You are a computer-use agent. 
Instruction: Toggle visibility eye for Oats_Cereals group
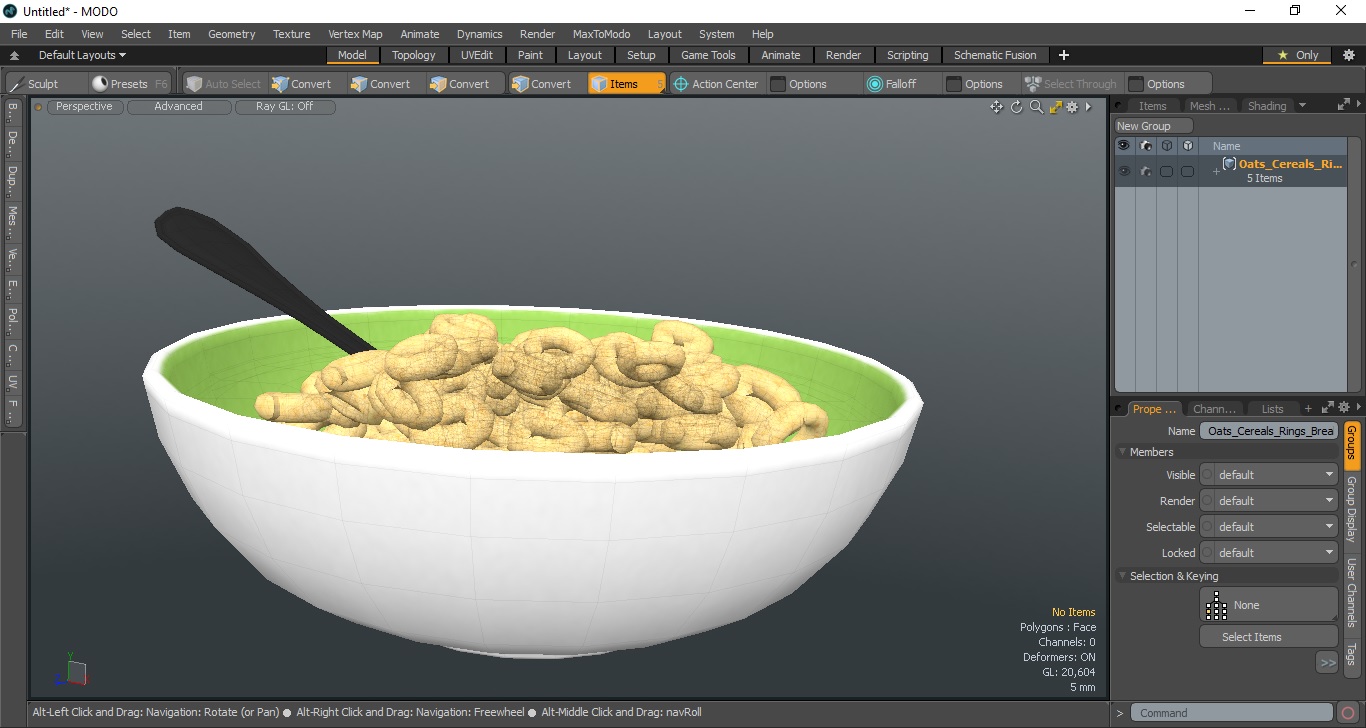point(1124,171)
